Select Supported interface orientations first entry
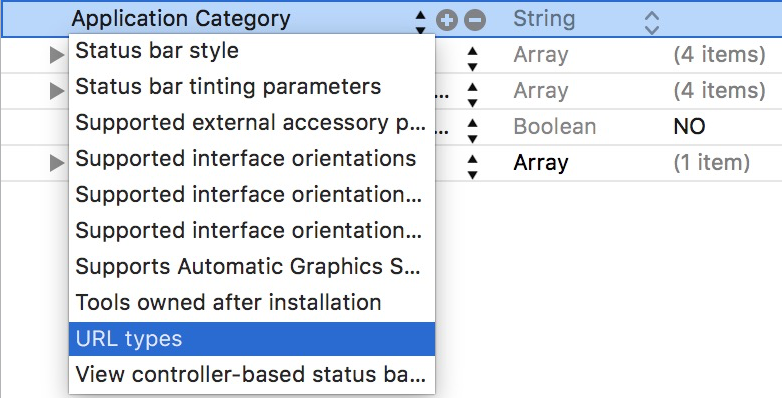 252,158
